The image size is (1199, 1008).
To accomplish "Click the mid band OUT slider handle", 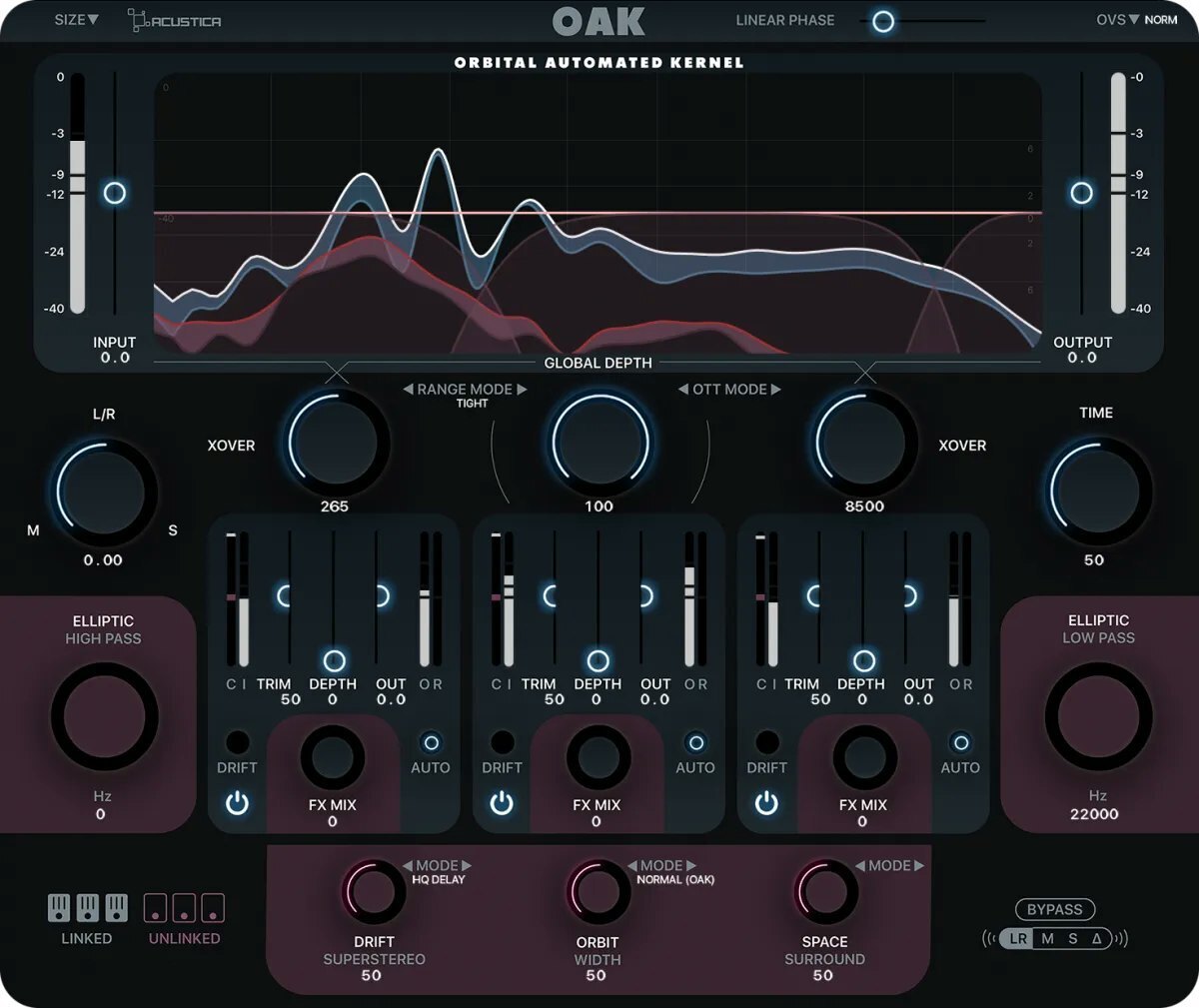I will point(644,596).
